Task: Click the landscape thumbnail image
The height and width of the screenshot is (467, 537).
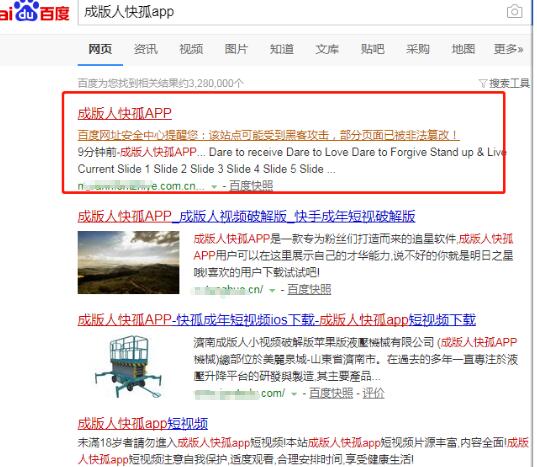Action: pos(128,262)
